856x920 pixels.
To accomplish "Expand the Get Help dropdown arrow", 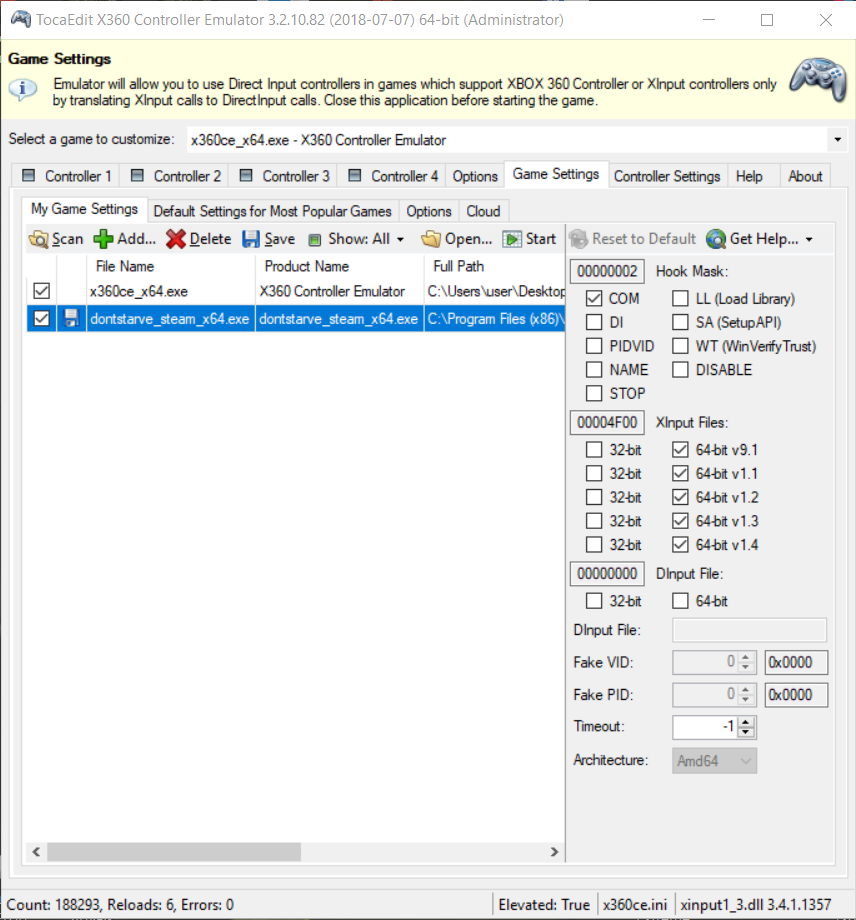I will [x=809, y=239].
